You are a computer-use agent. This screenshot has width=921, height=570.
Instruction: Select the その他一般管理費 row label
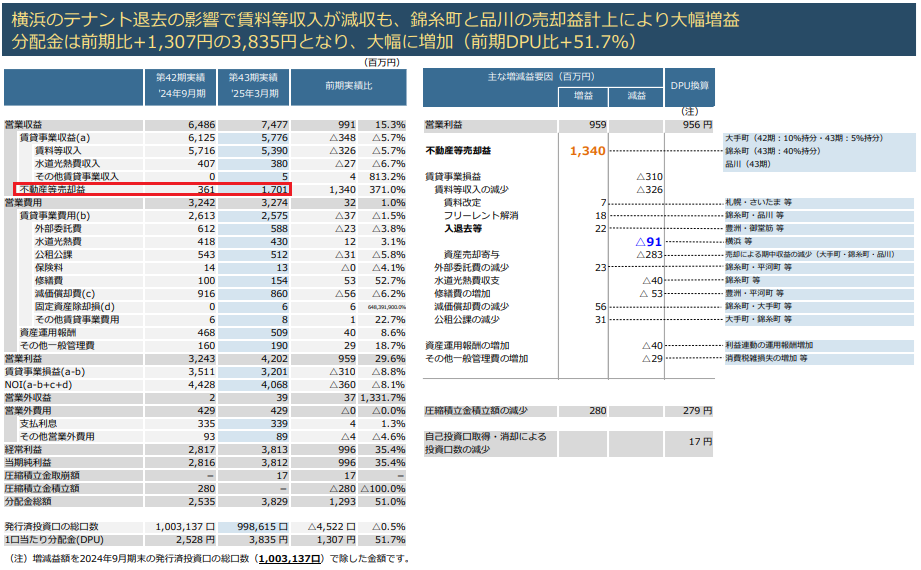tap(57, 345)
